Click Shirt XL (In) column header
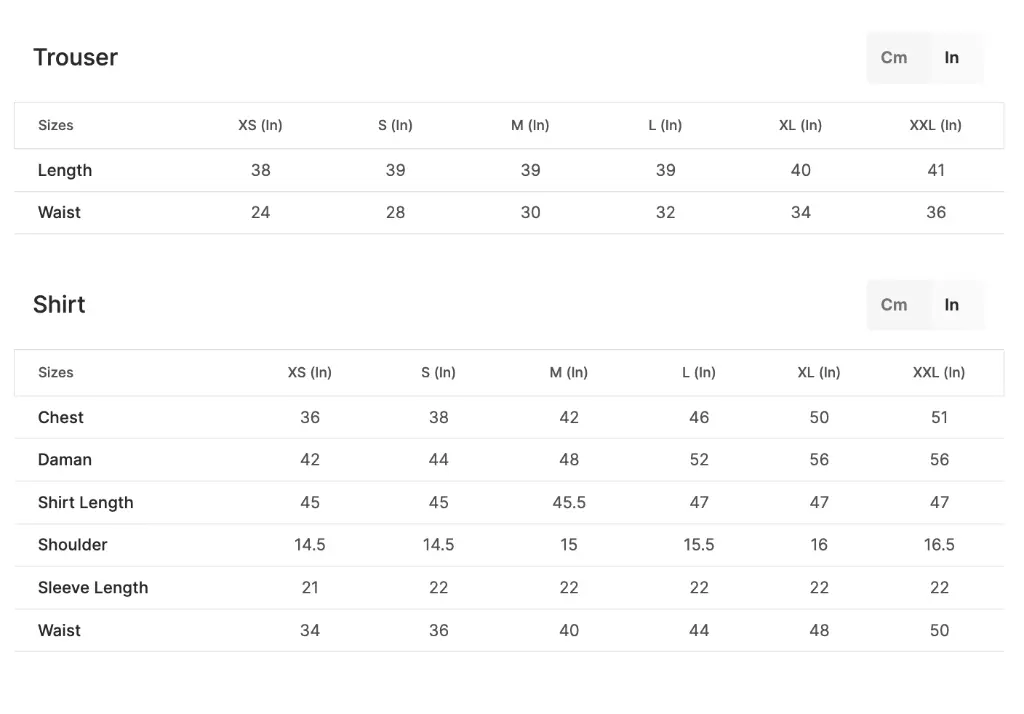1024x714 pixels. (x=818, y=372)
